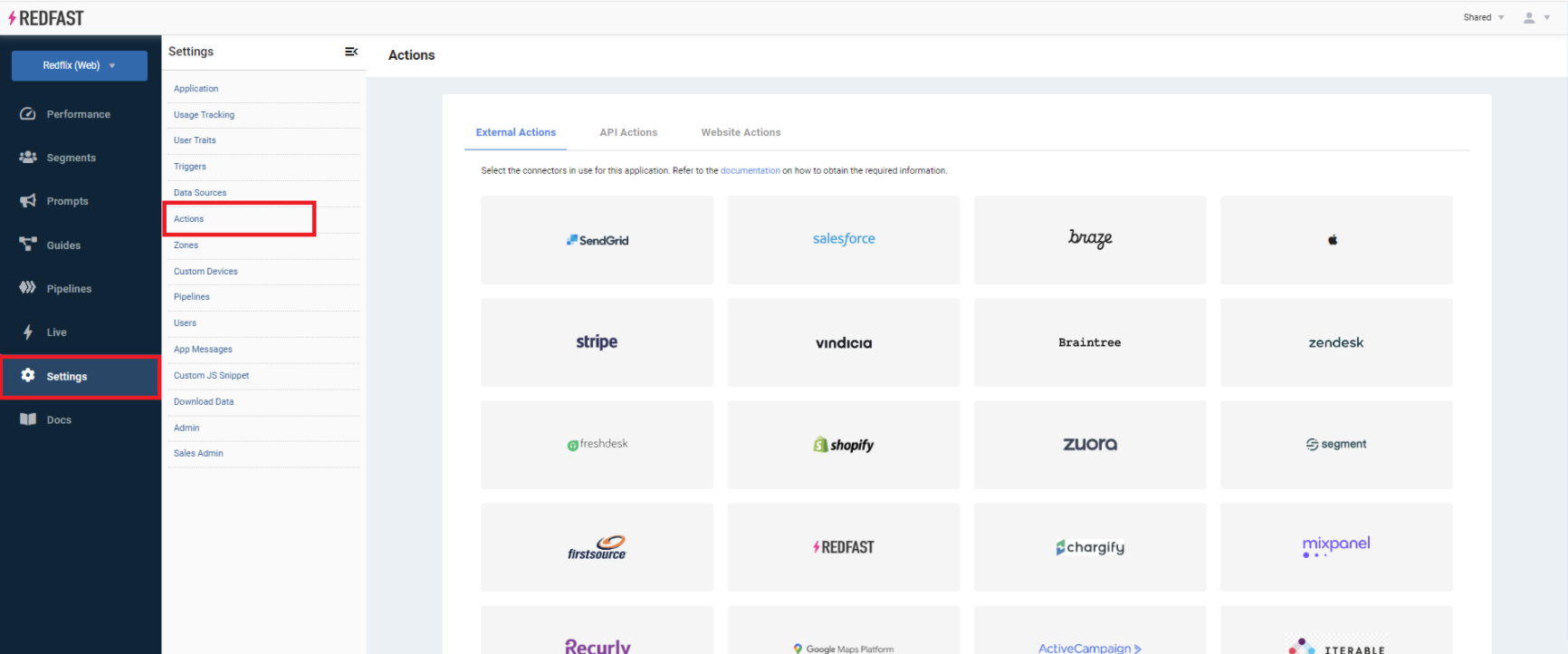Select the Vindicia connector card
The height and width of the screenshot is (654, 1568).
click(x=844, y=342)
